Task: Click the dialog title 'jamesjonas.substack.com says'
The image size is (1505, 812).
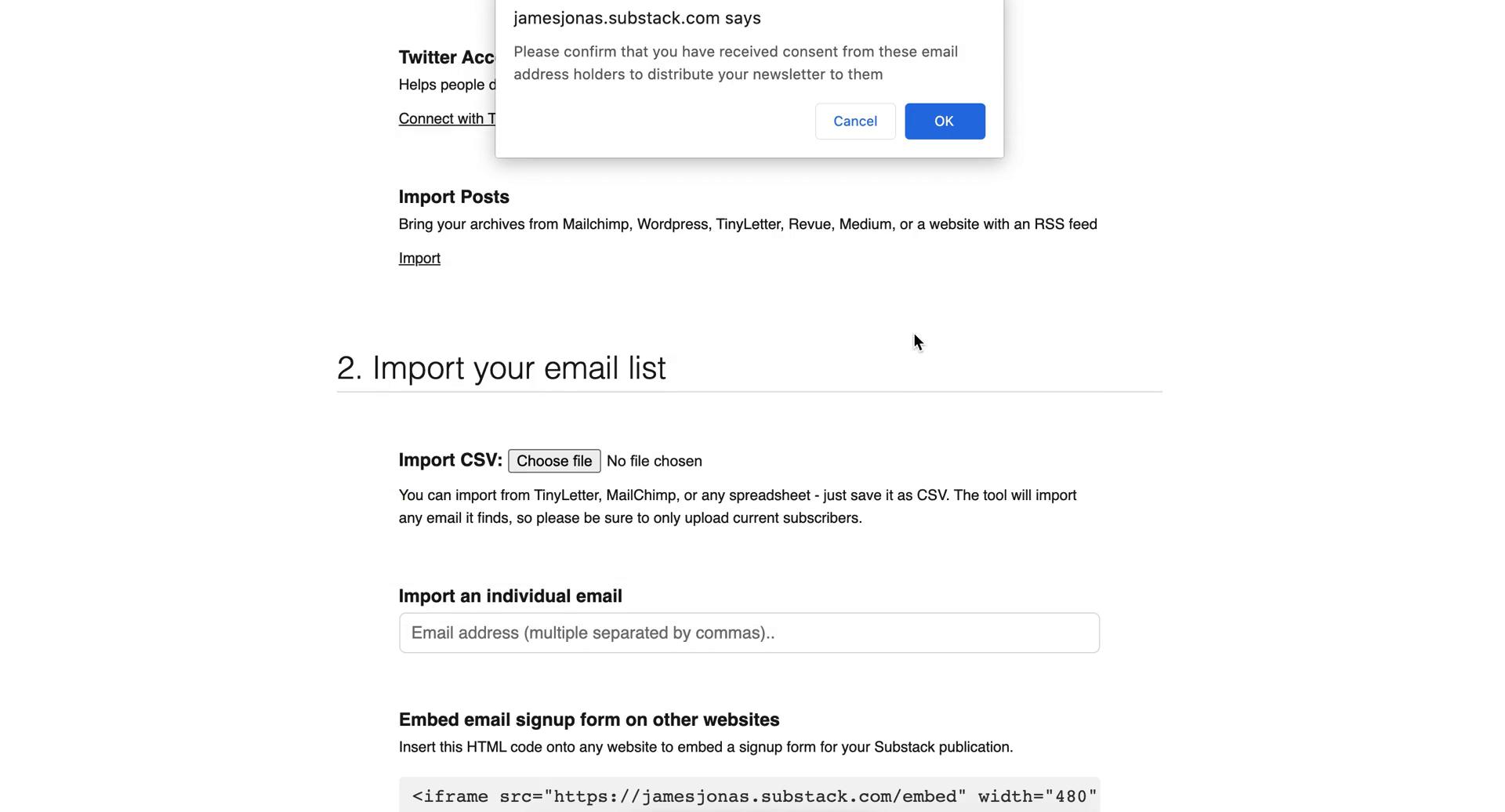Action: coord(637,18)
